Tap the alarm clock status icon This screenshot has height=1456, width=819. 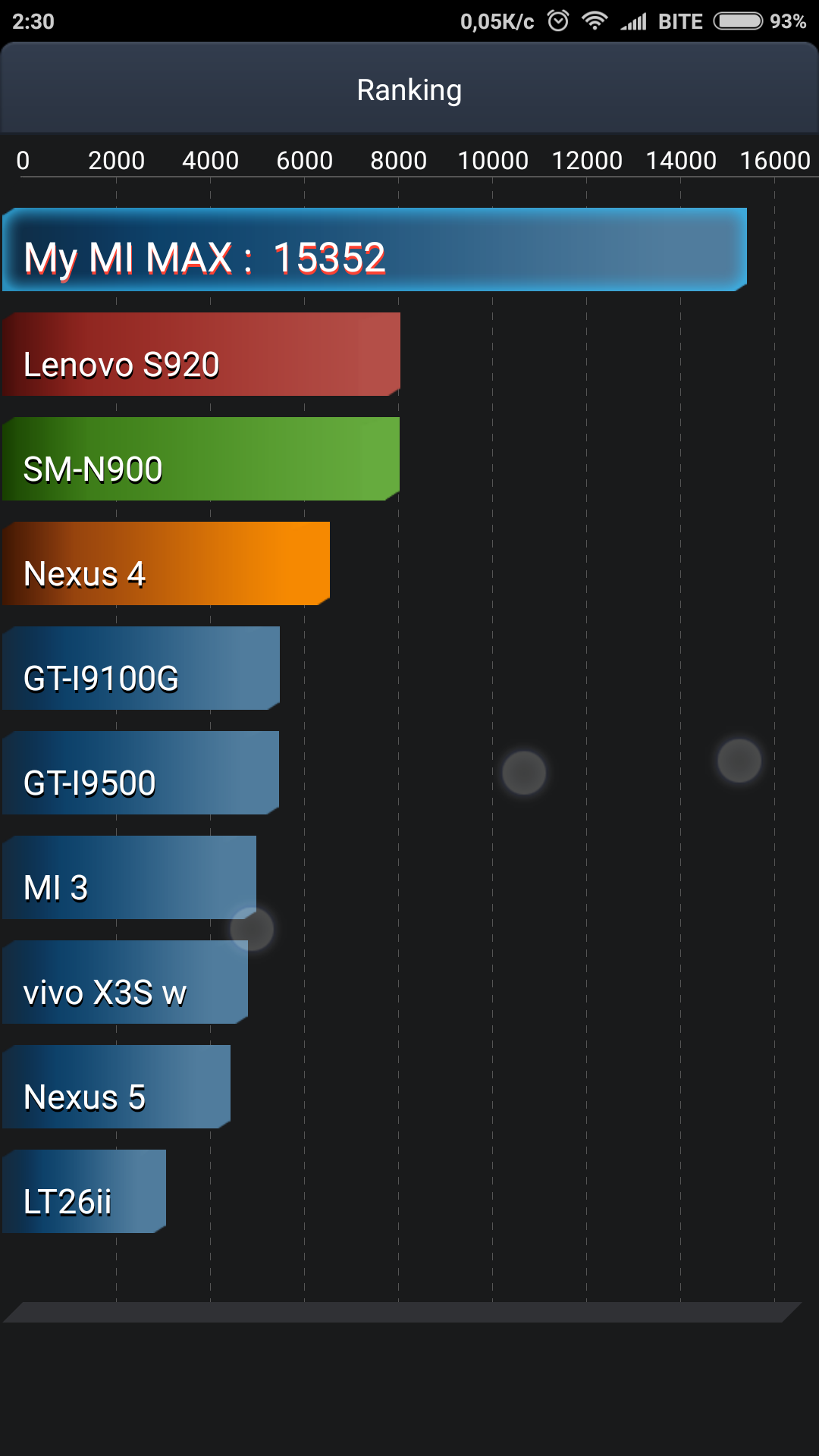(x=558, y=20)
